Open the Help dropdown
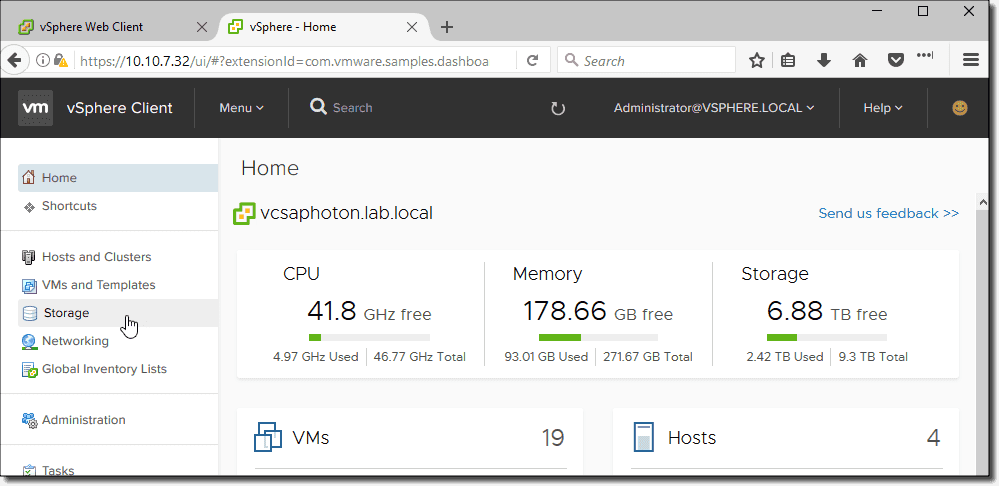The image size is (999, 486). point(883,108)
